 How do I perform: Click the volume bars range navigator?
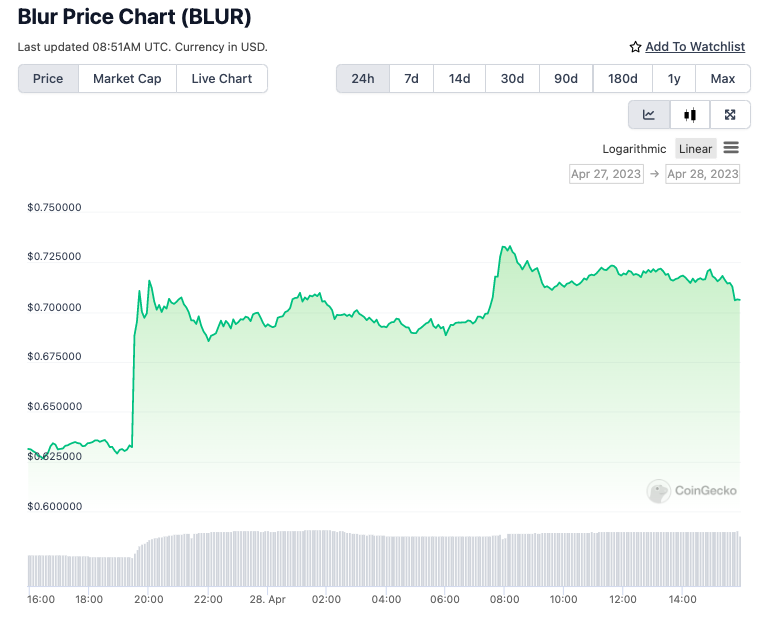(x=384, y=559)
